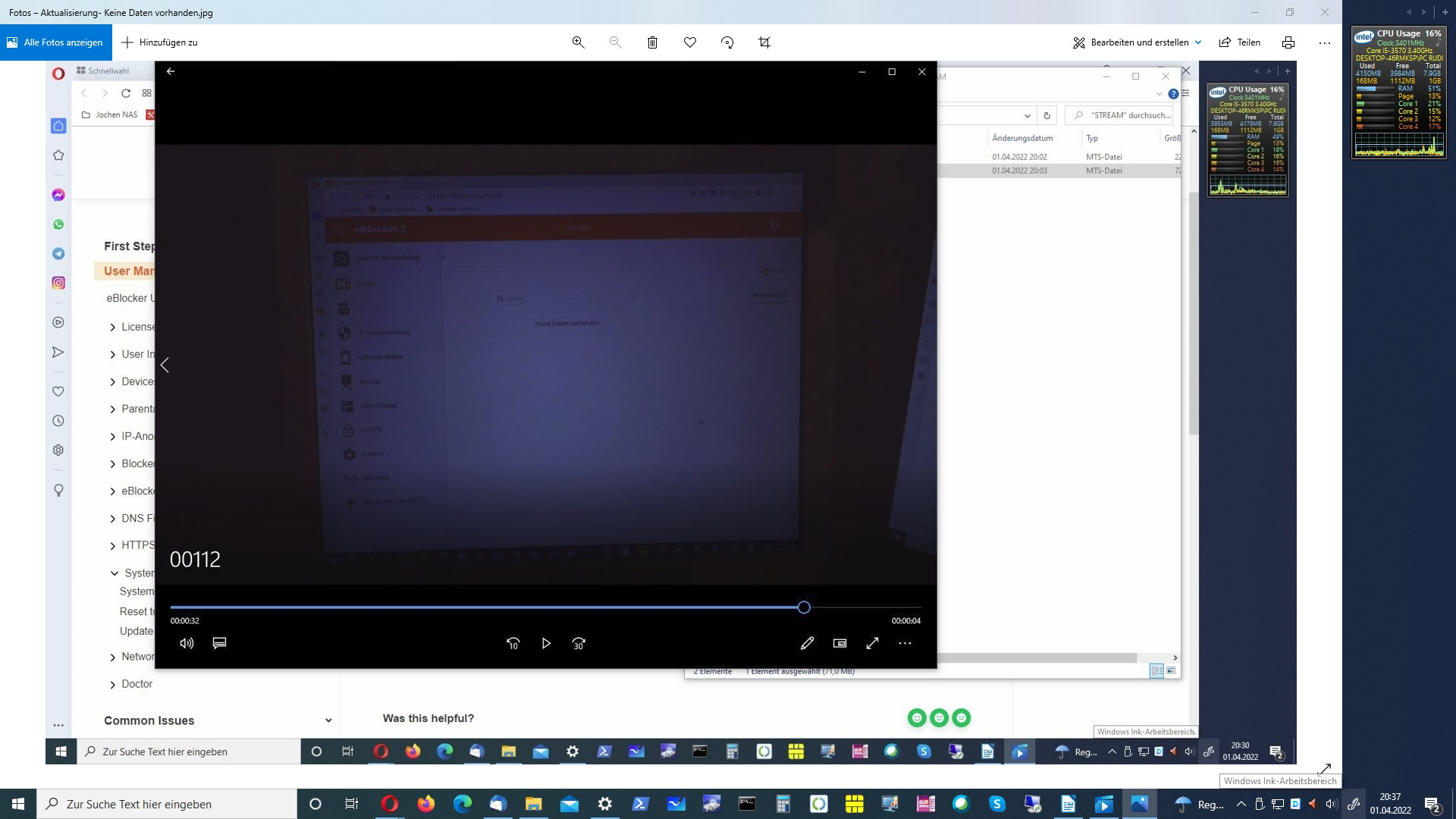Expand the HTTPS tree item
The image size is (1456, 819).
tap(112, 545)
